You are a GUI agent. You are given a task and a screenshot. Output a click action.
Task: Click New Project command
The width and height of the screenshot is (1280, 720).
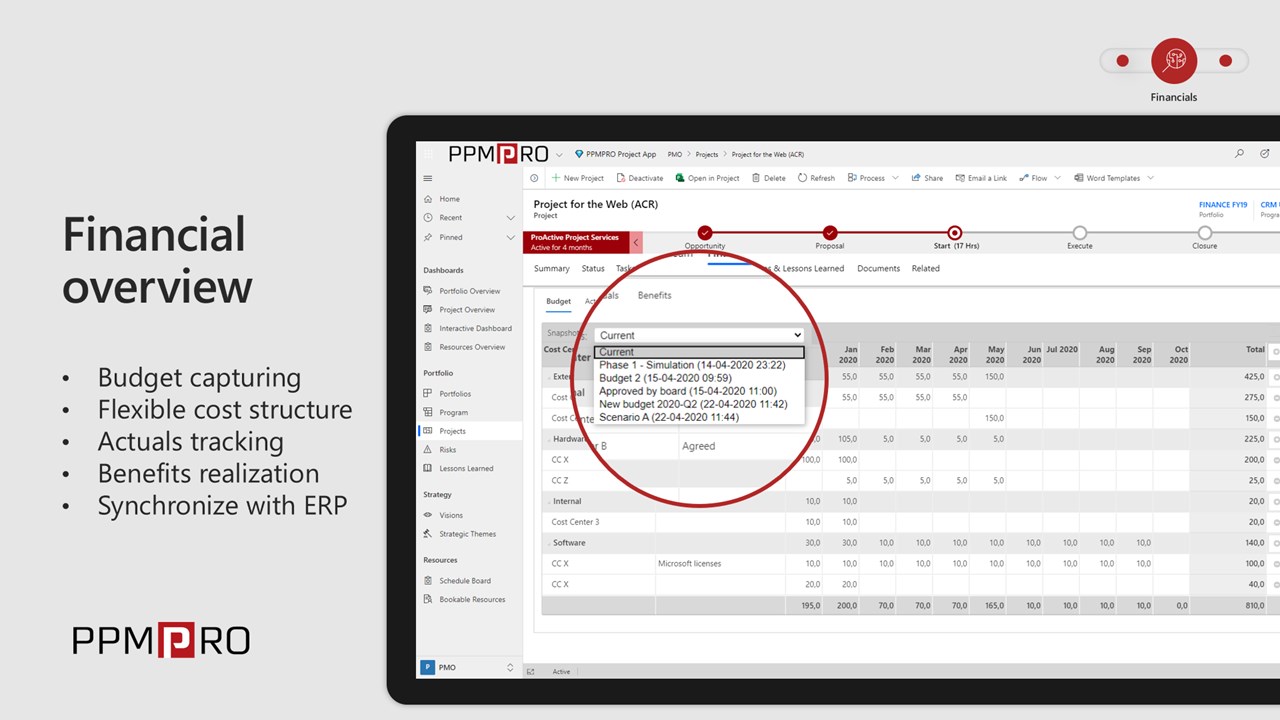(578, 178)
